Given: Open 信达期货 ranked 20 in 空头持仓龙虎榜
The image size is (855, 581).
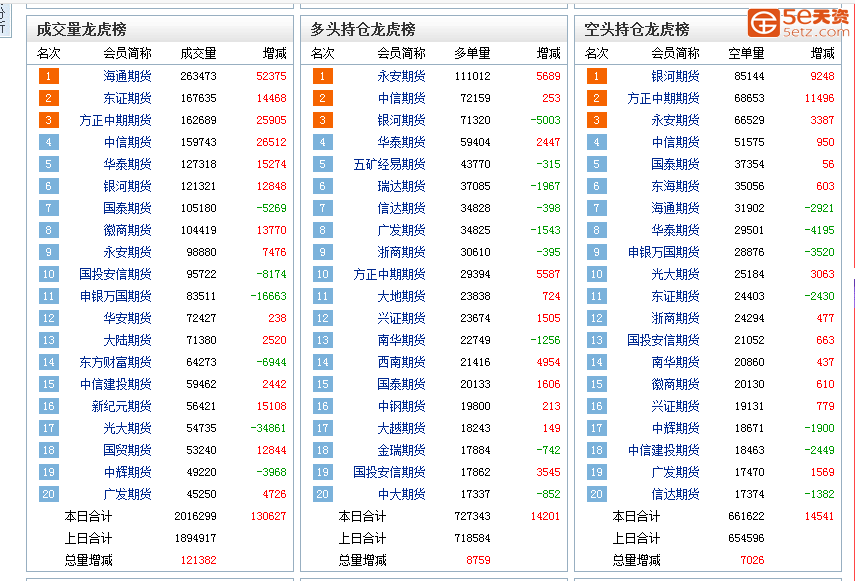Looking at the screenshot, I should click(675, 494).
